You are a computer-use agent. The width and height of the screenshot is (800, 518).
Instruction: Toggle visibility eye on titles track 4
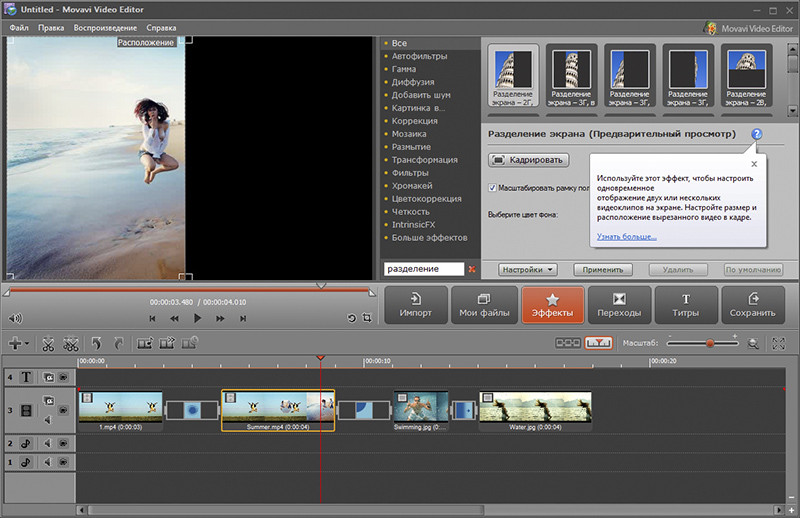click(63, 377)
